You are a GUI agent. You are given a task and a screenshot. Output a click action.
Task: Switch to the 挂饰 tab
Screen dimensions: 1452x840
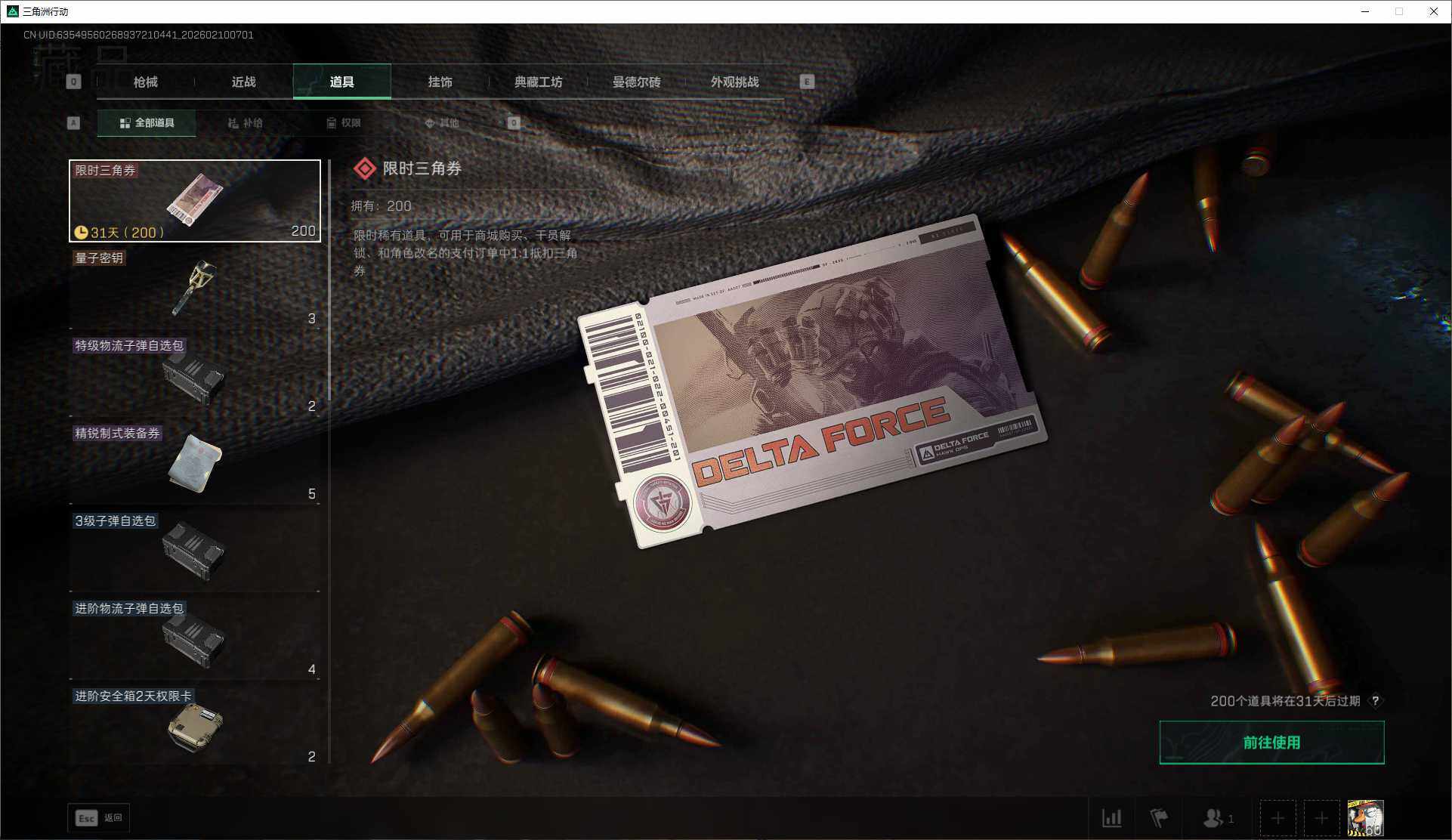point(440,82)
